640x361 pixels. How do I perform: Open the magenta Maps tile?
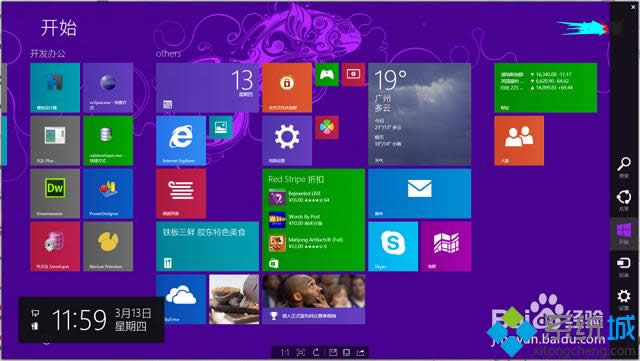[446, 247]
